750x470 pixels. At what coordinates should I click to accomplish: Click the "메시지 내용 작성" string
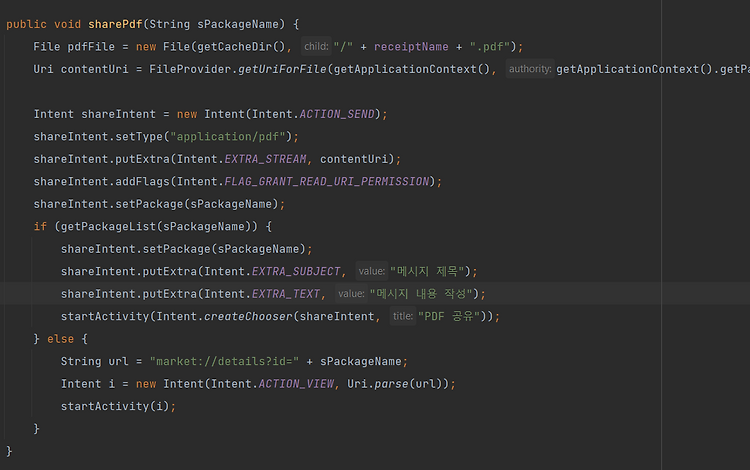point(421,294)
